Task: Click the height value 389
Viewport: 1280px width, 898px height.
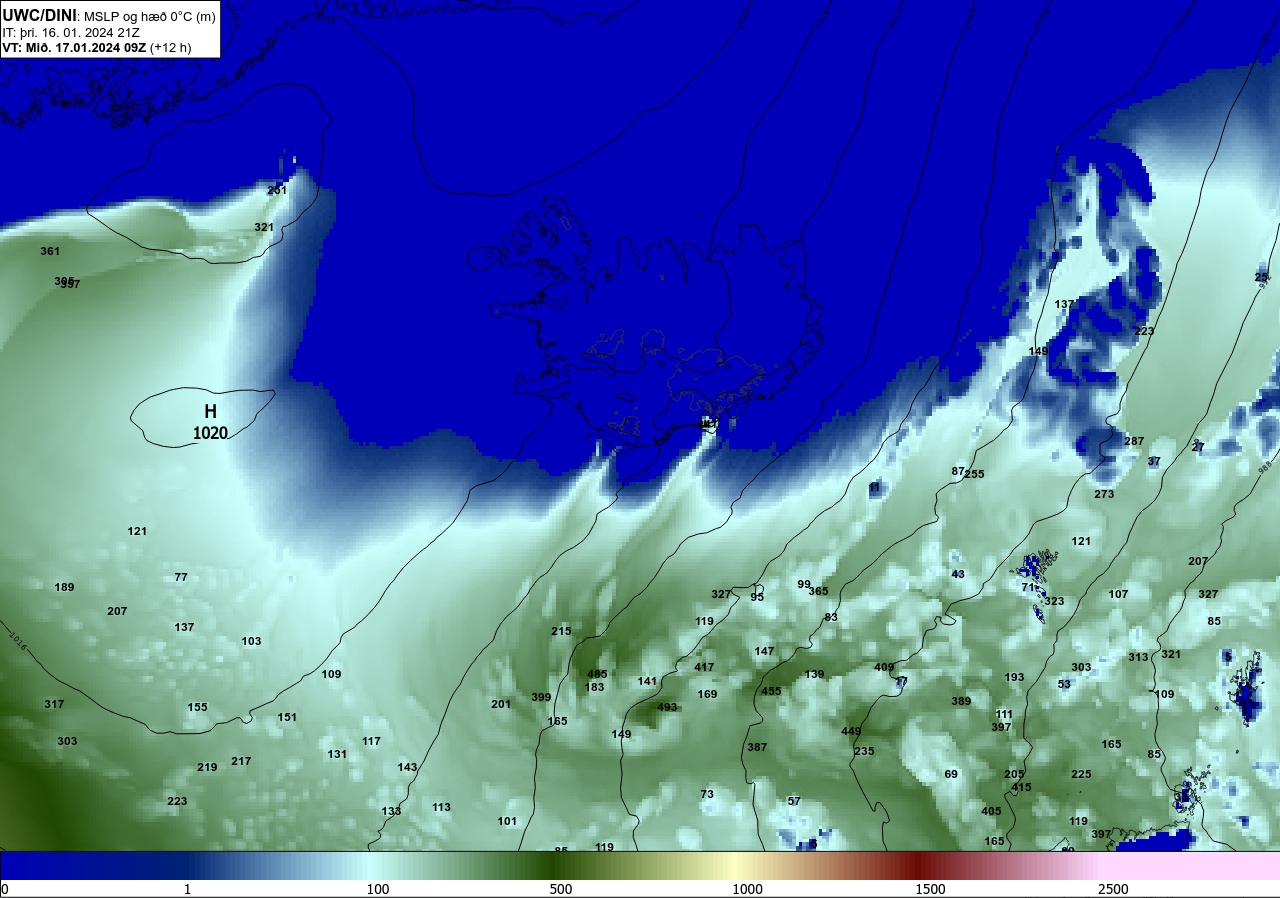Action: (961, 701)
